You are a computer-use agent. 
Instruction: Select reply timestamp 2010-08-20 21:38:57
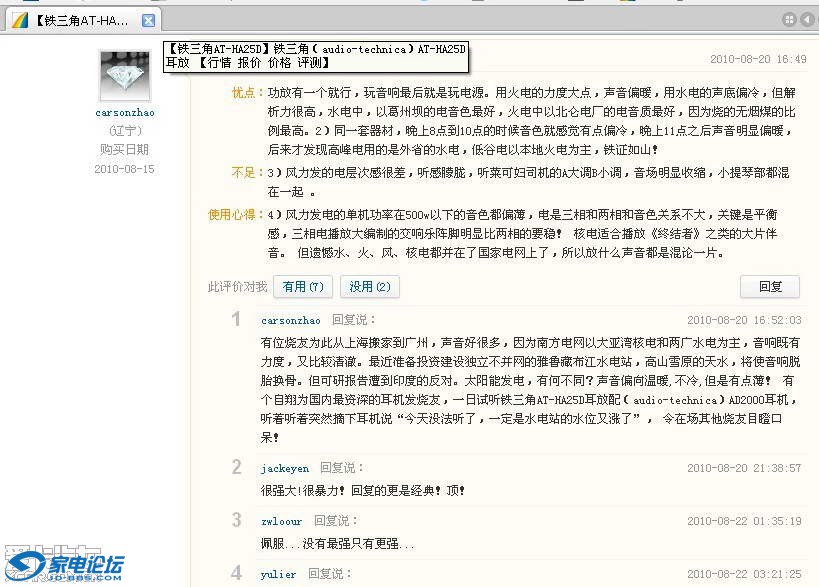coord(744,468)
